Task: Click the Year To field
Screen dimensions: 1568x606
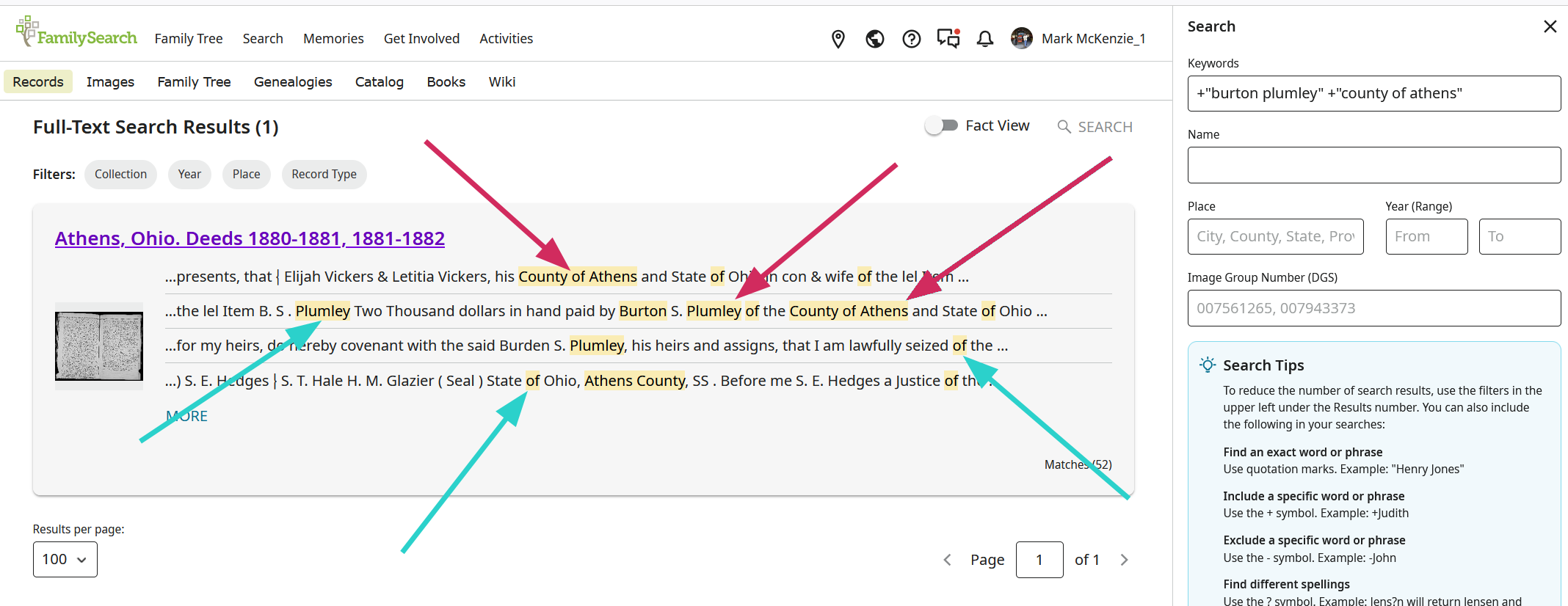Action: coord(1520,236)
